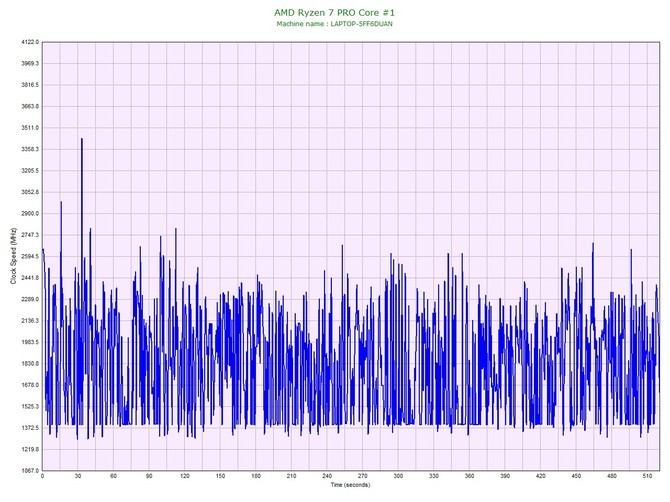Screen dimensions: 670x502
Task: Click the y-axis value 1525.3
Action: [x=30, y=407]
